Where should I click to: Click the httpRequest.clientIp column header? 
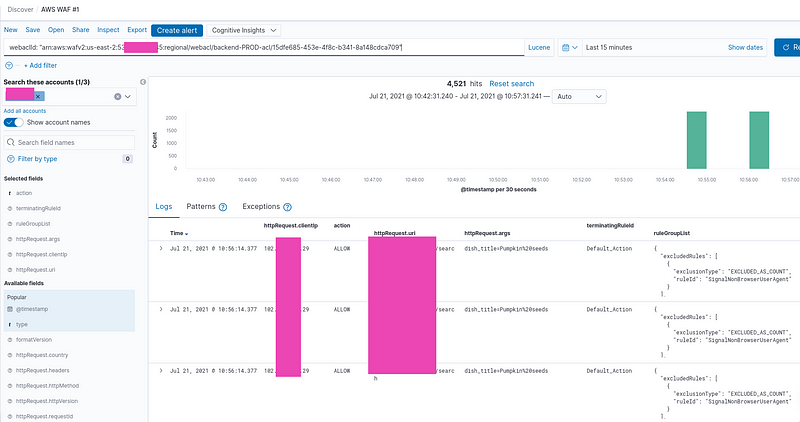(291, 226)
